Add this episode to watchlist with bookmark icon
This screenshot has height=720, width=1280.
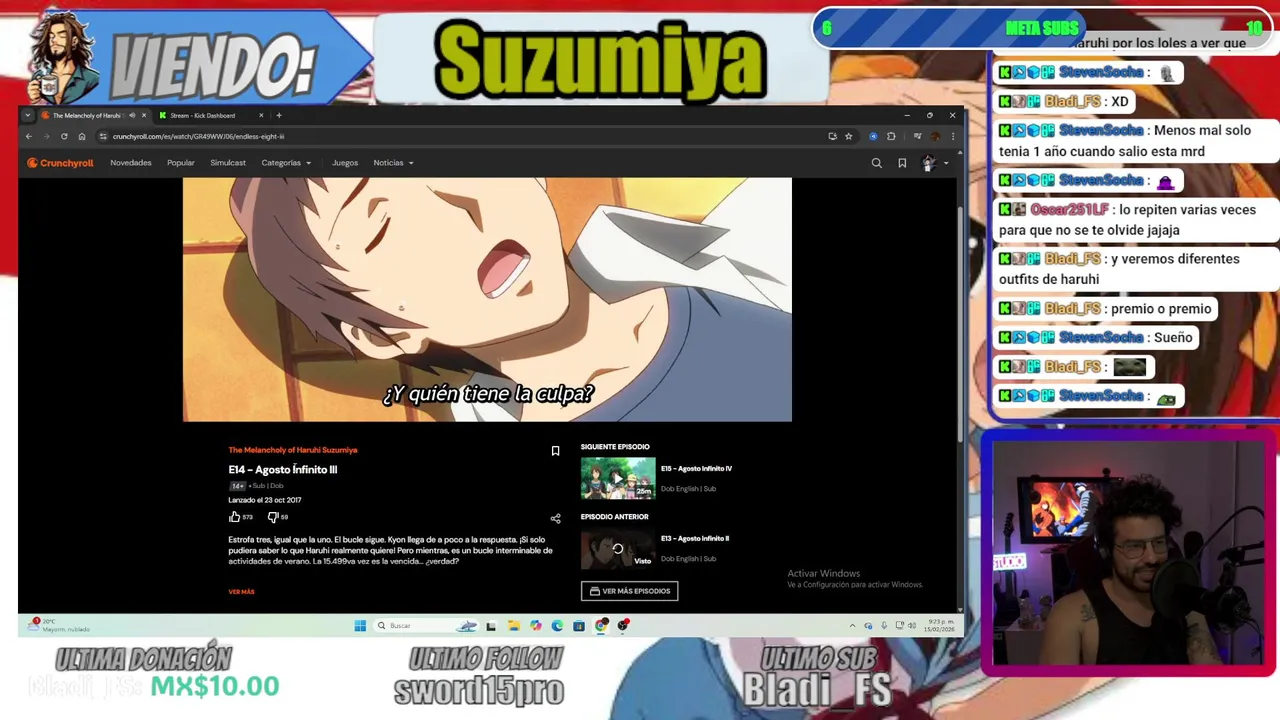coord(555,451)
